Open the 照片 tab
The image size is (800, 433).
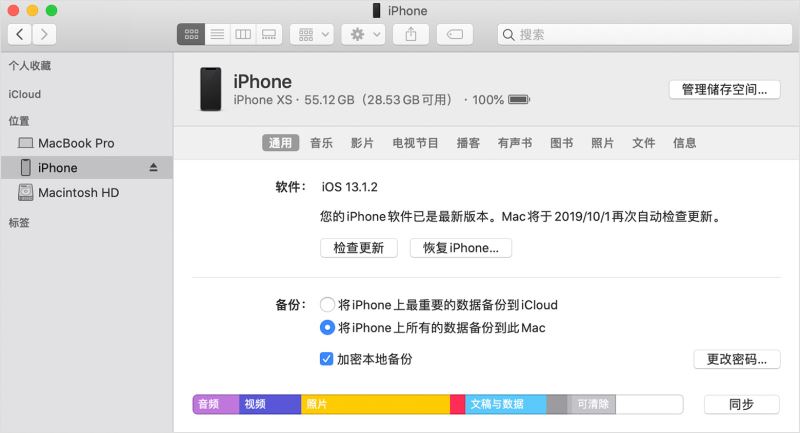click(x=603, y=143)
